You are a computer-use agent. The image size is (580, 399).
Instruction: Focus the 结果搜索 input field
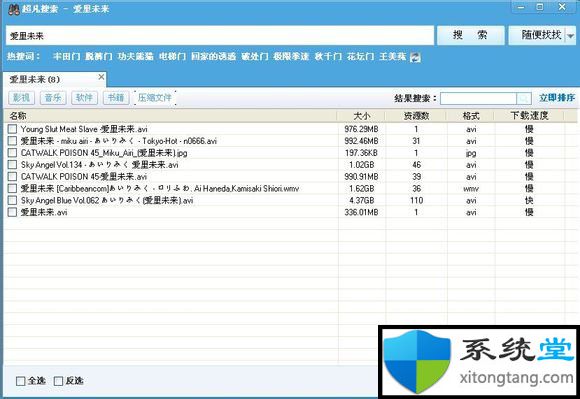click(478, 98)
